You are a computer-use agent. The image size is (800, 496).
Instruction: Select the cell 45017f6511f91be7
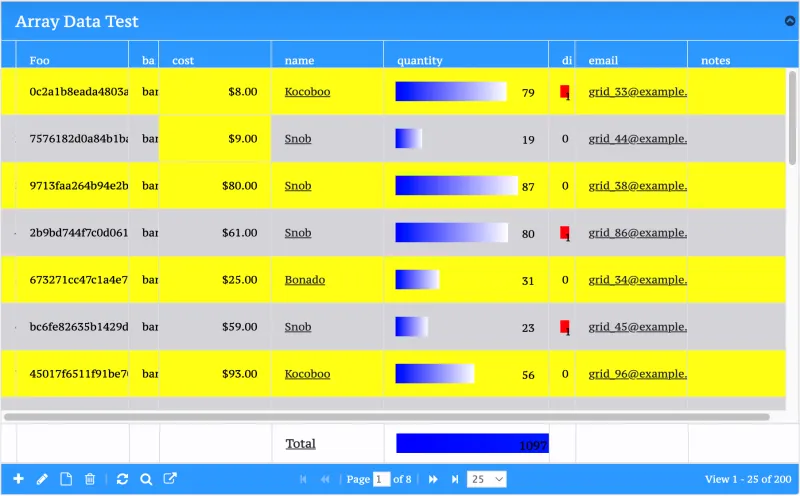(x=72, y=374)
